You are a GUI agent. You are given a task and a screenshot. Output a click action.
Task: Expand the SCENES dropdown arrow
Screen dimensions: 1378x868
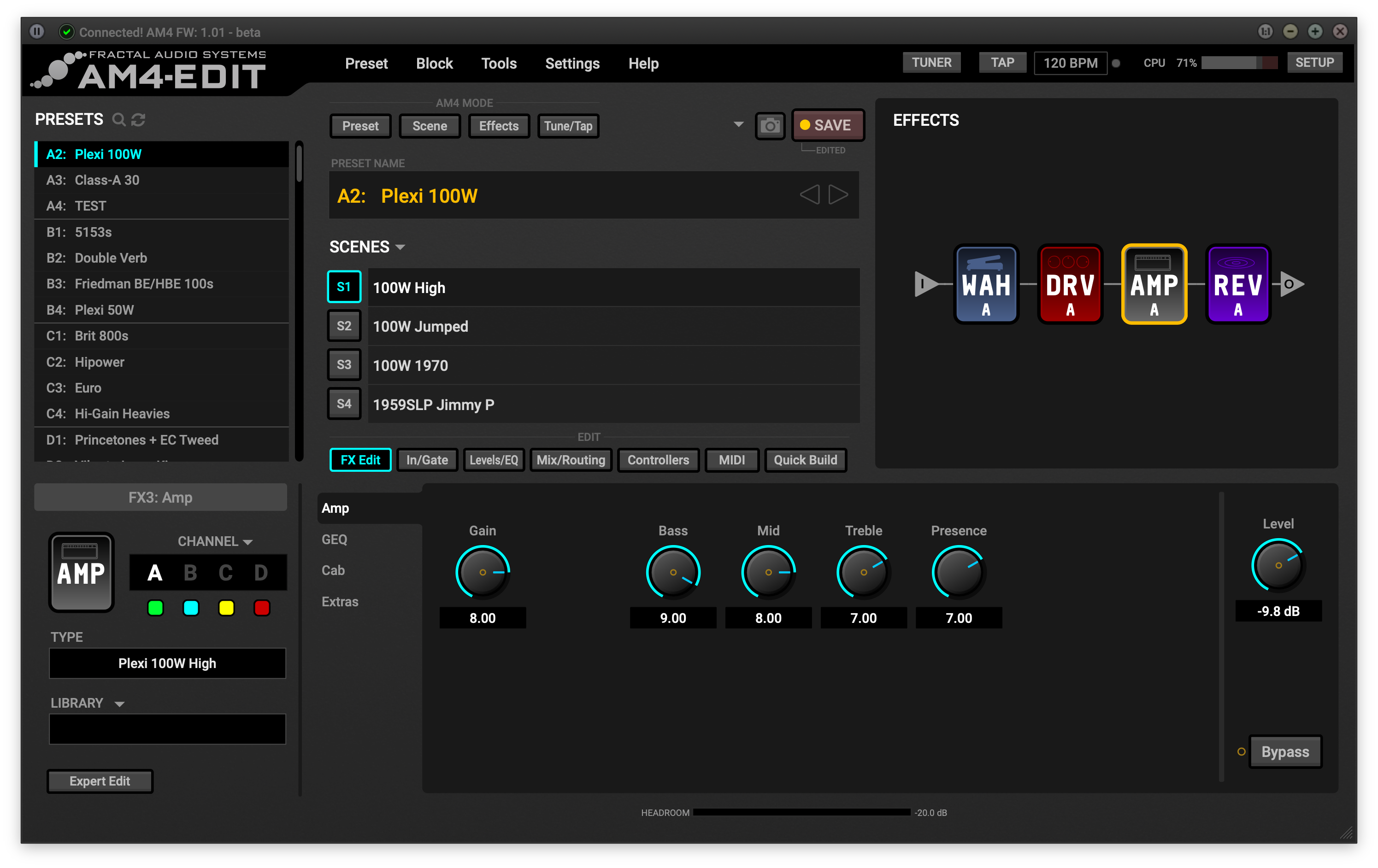pos(400,247)
